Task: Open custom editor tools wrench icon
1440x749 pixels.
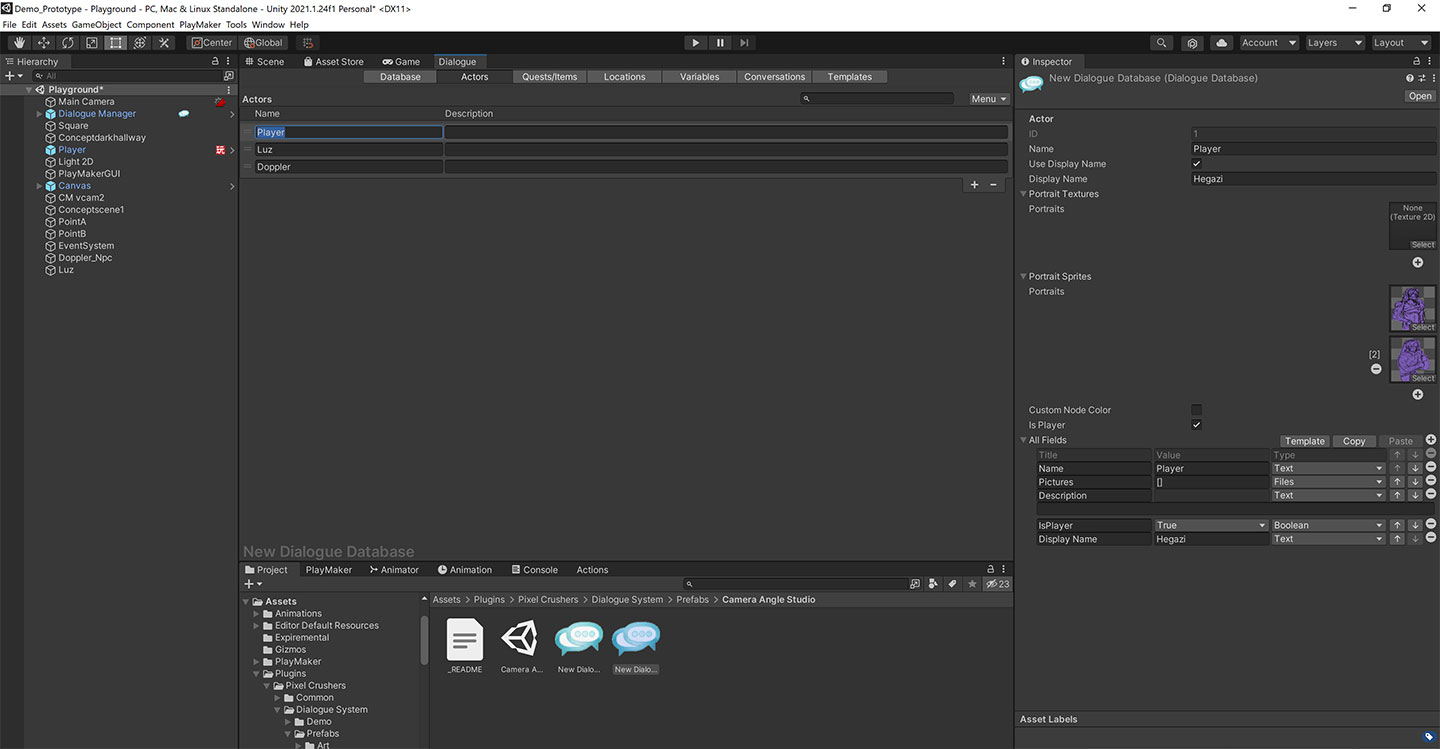Action: (x=165, y=43)
